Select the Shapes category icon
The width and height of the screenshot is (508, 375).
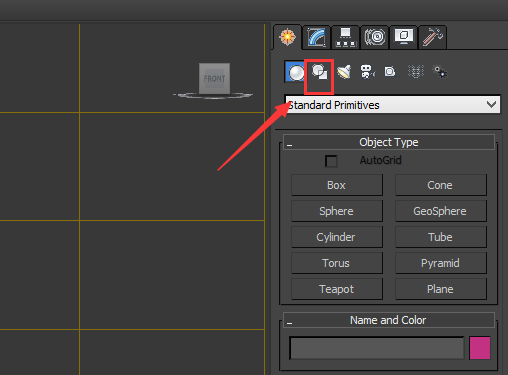pyautogui.click(x=319, y=72)
